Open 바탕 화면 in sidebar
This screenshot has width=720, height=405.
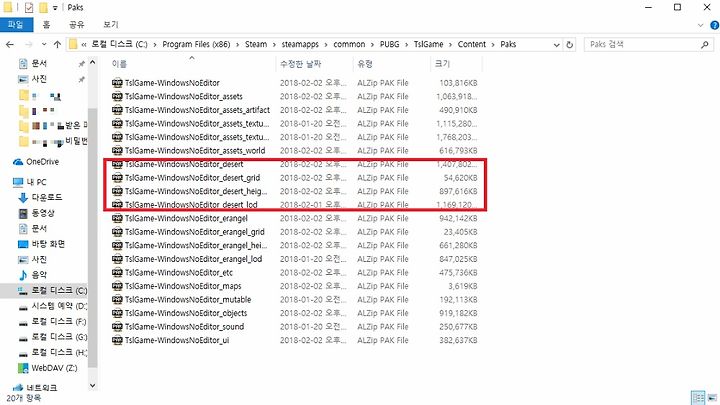(x=41, y=244)
